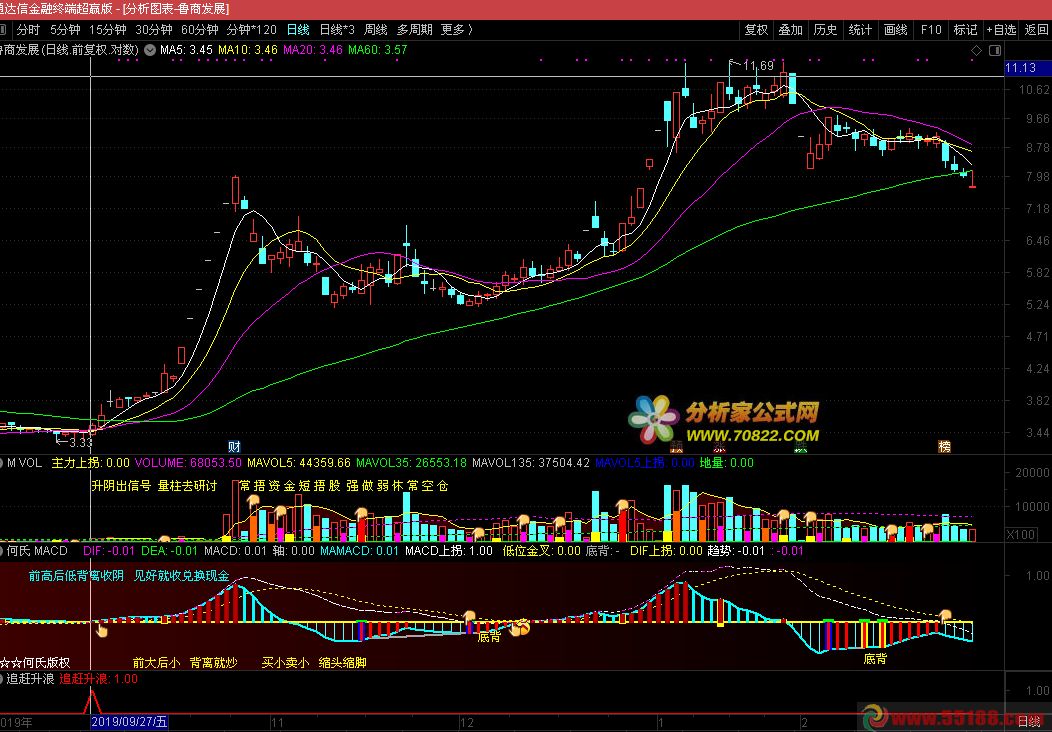
Task: Toggle the 何氏 MACD panel circle button
Action: coord(4,550)
